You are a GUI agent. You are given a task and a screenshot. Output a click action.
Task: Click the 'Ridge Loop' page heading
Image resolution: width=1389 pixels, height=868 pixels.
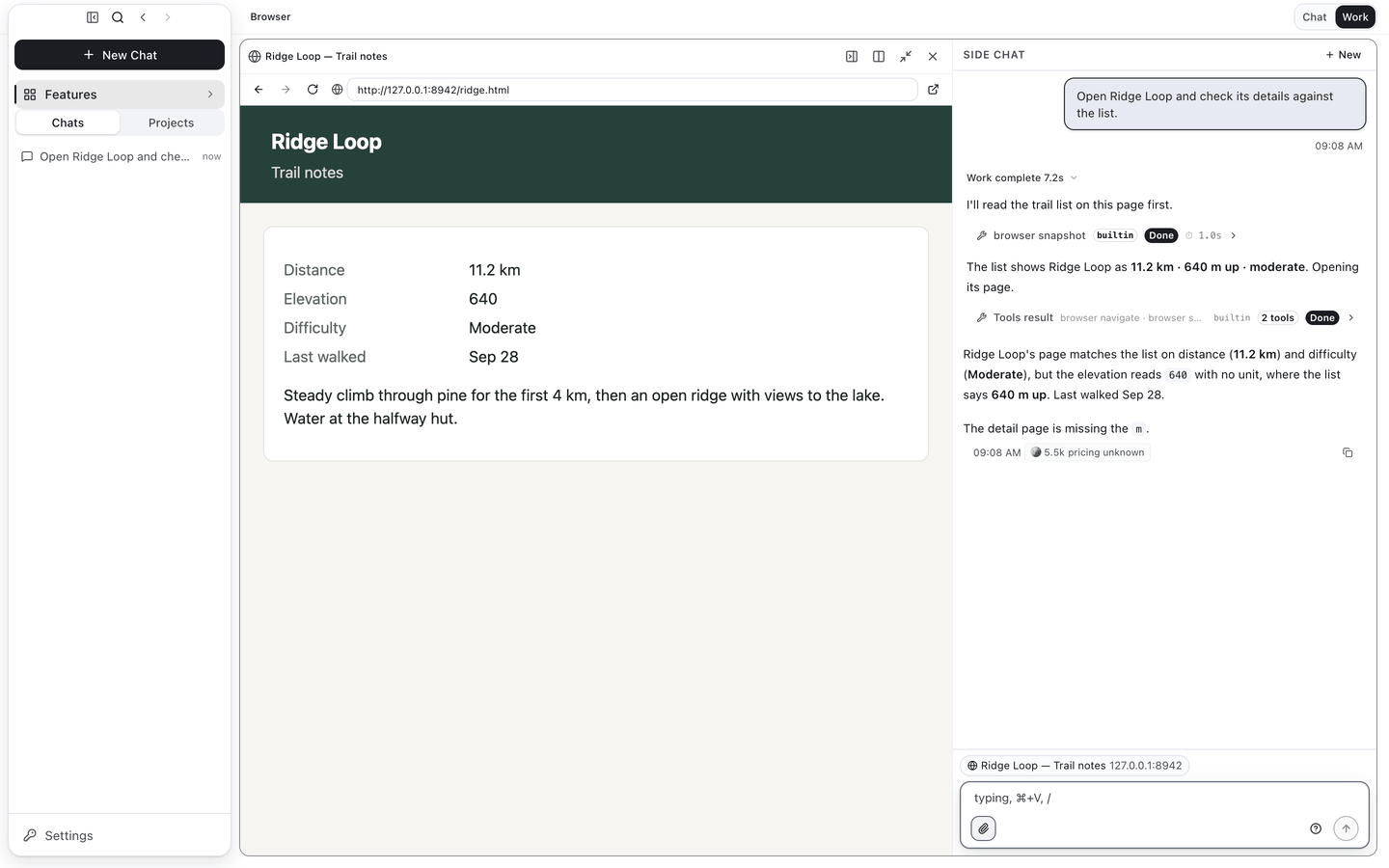pos(326,142)
